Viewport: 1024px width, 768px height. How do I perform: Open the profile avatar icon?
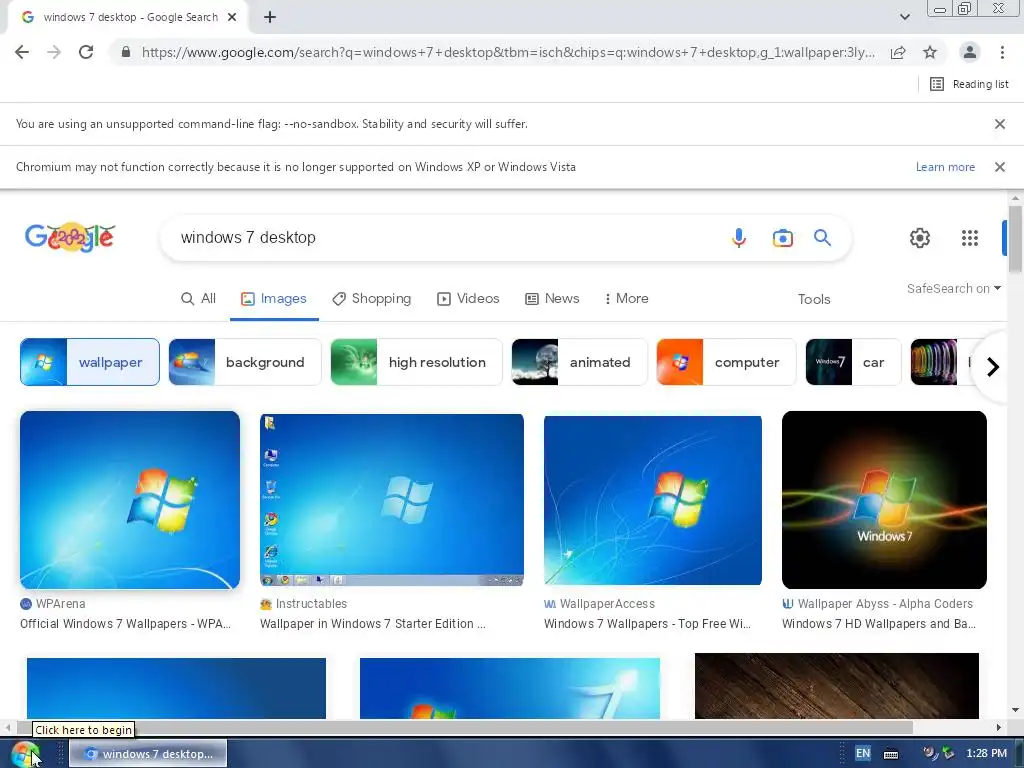tap(970, 52)
